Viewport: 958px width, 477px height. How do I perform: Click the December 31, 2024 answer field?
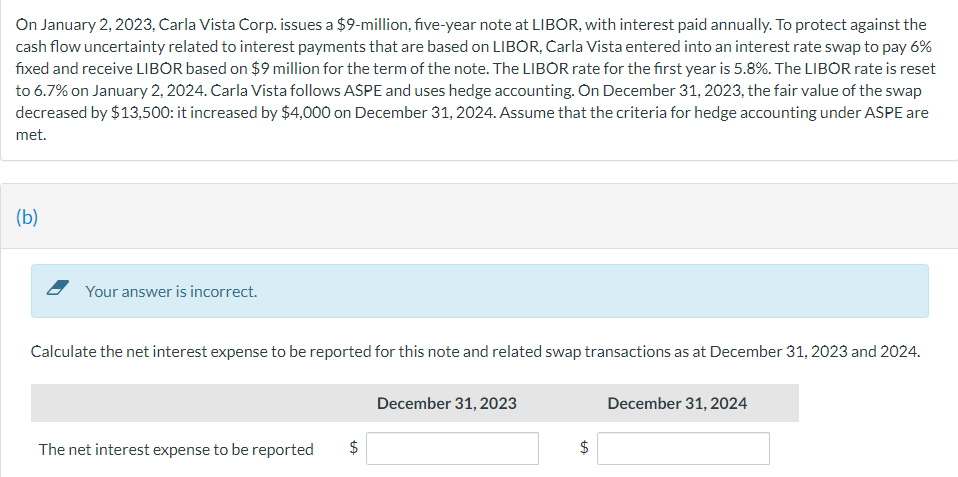684,449
